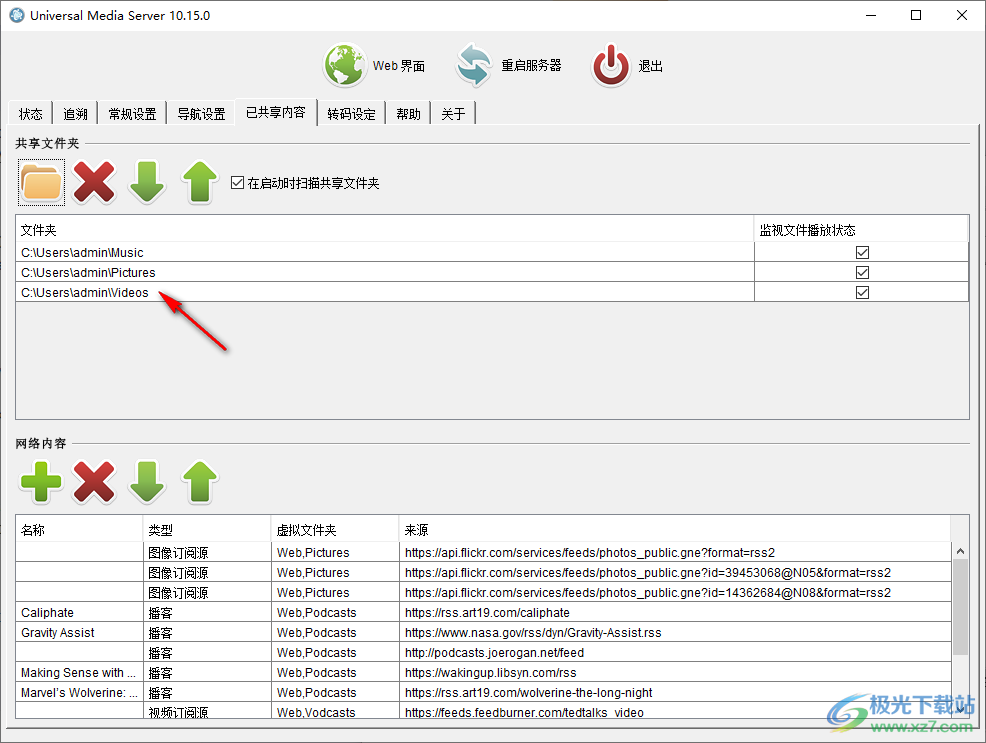Click the restart server arrows icon
Screen dimensions: 986x743
click(474, 65)
